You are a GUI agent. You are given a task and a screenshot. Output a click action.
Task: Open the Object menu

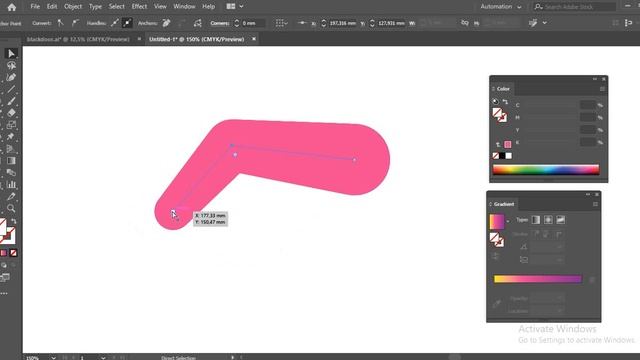(x=73, y=7)
